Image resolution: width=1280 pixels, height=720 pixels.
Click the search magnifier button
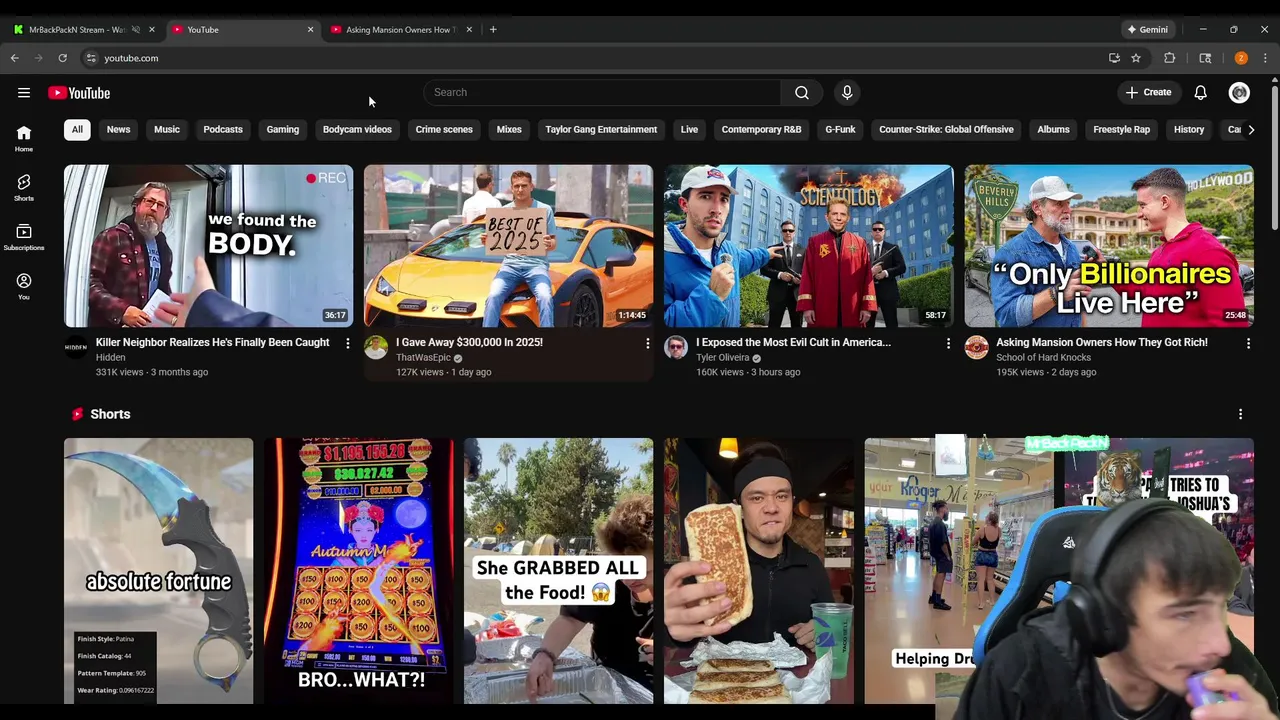point(802,93)
